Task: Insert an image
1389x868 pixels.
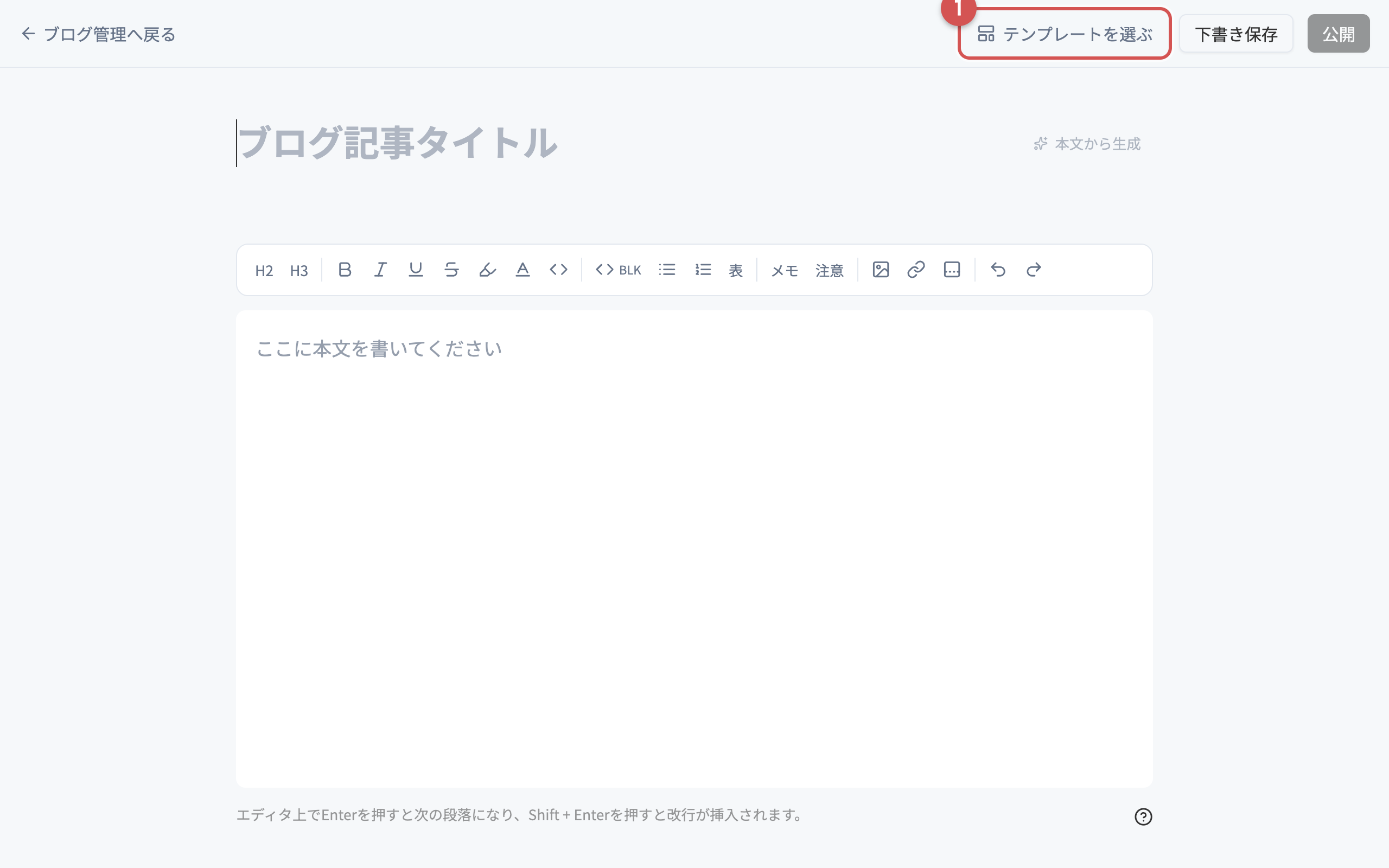Action: tap(881, 269)
